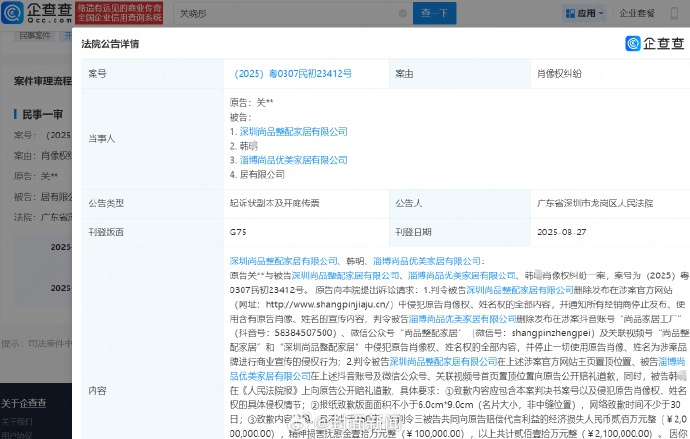This screenshot has height=439, width=690.
Task: Click the 公告人 label cell
Action: (x=460, y=203)
